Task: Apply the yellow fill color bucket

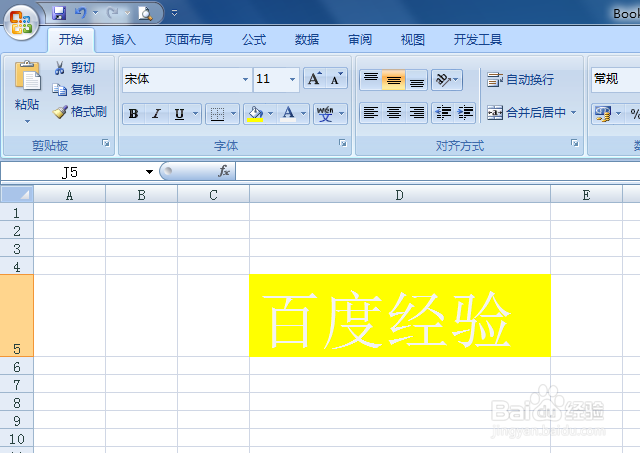Action: click(x=256, y=114)
